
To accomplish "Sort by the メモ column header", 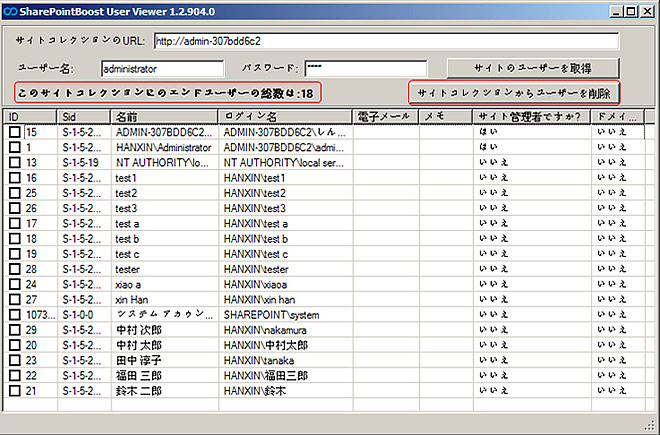I will 446,117.
